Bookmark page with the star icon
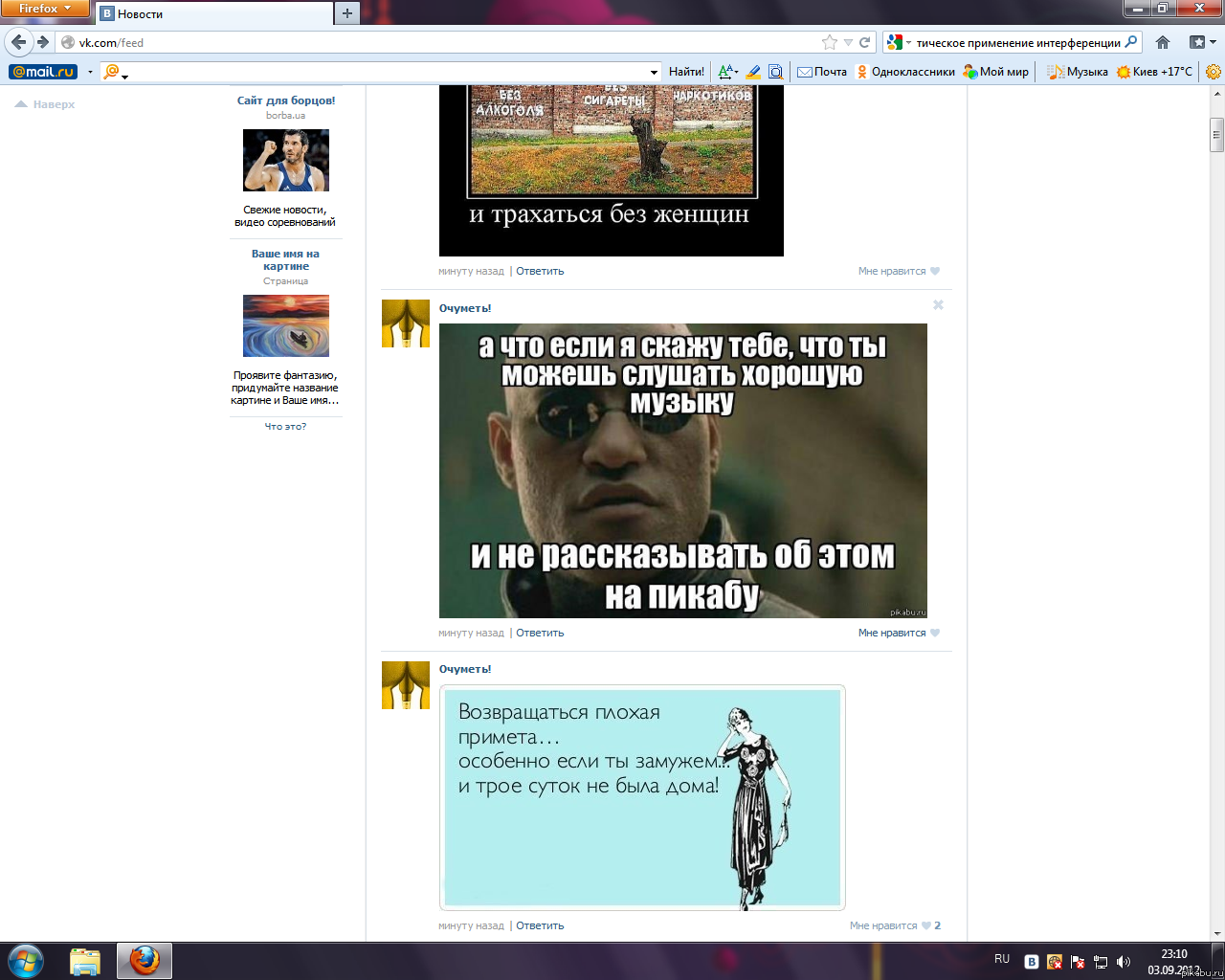Screen dimensions: 1225x980 830,42
